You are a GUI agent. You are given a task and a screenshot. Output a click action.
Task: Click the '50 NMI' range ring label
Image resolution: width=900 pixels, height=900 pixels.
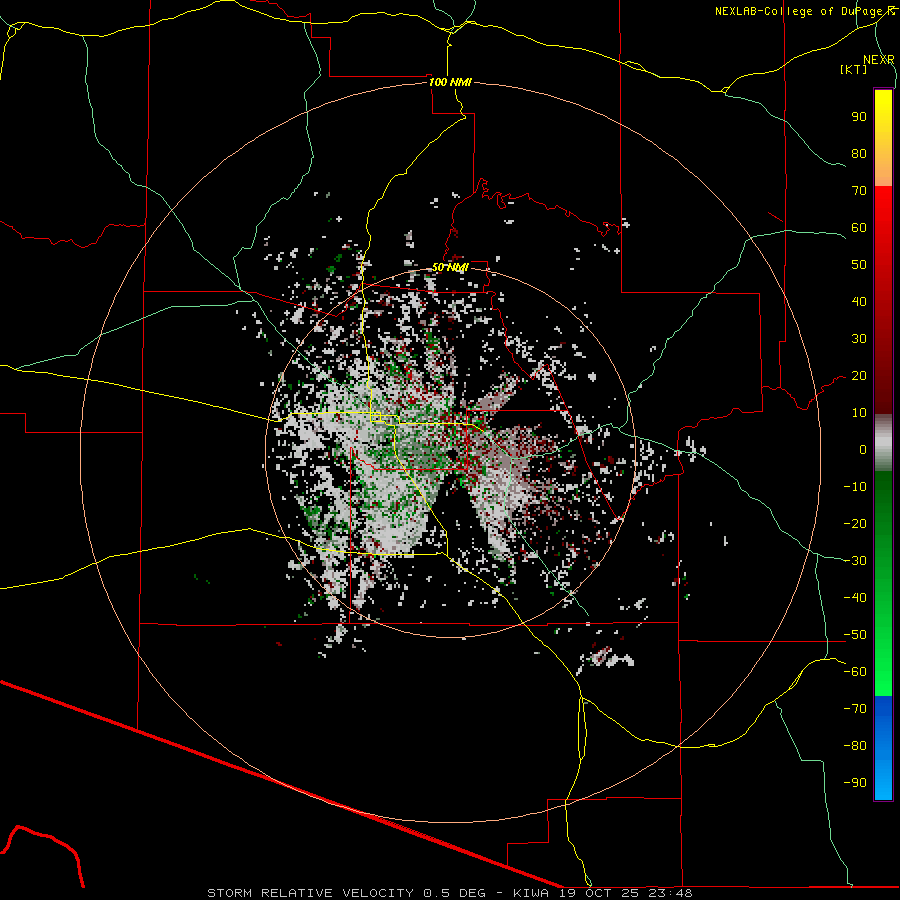(450, 267)
